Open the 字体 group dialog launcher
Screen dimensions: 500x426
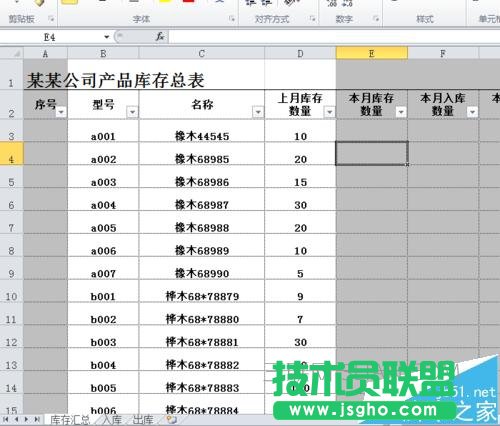pos(232,19)
